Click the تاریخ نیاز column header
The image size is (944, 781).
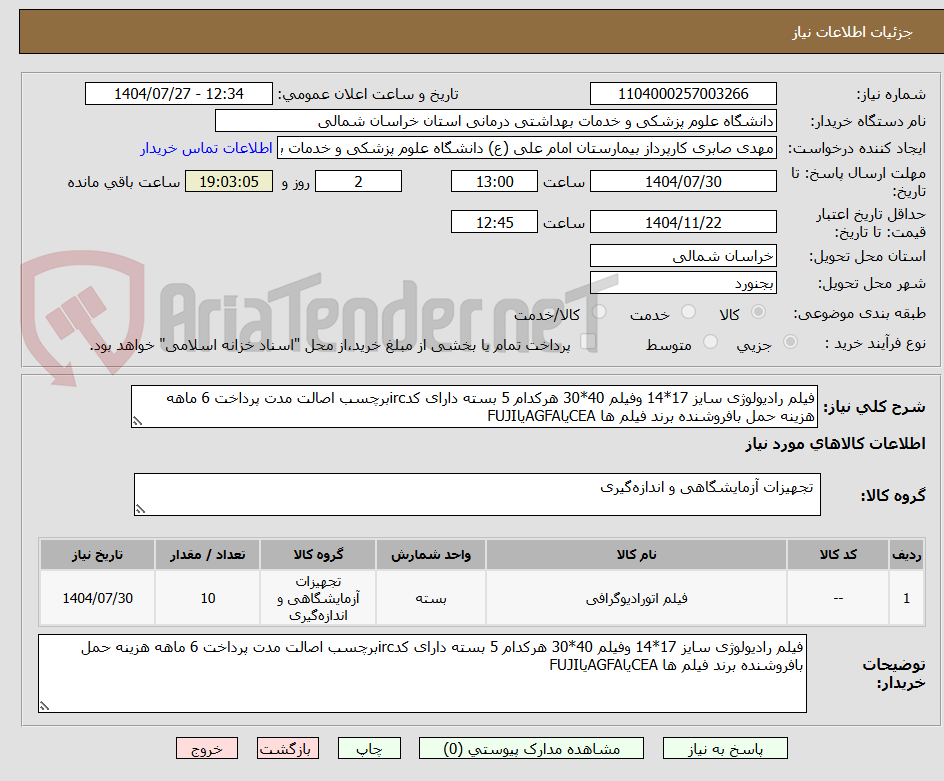[97, 555]
